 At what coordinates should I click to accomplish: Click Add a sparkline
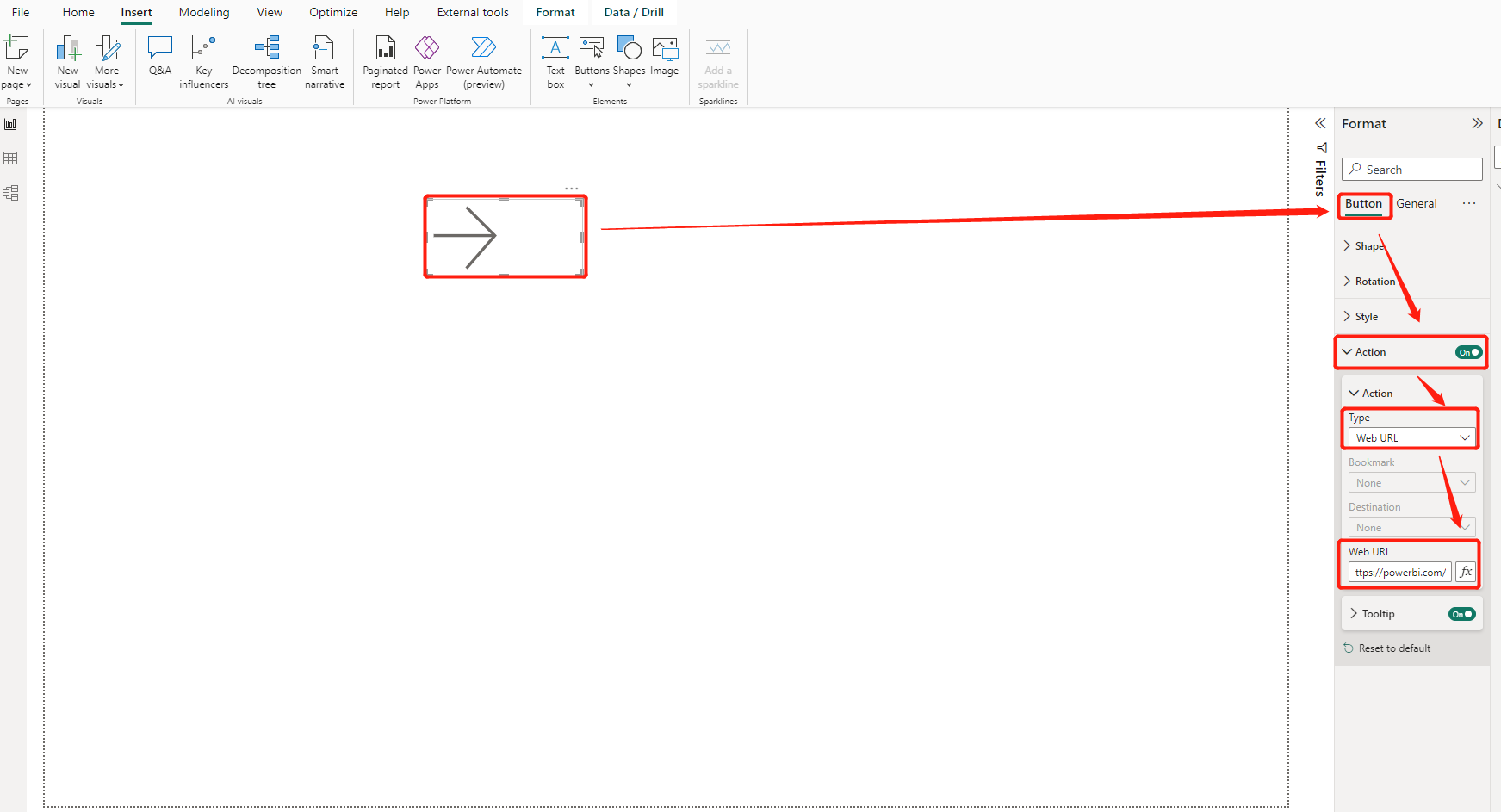tap(718, 62)
